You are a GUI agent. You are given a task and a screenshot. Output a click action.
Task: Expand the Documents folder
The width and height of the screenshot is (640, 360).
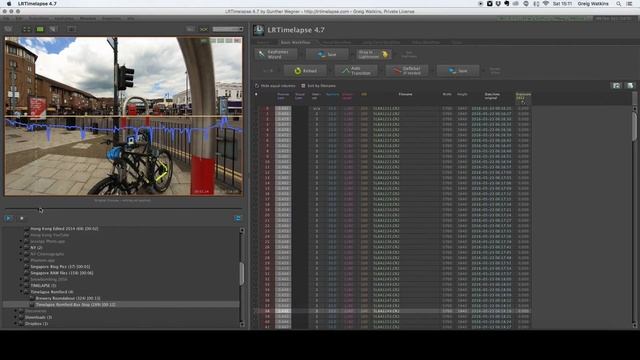(x=16, y=311)
